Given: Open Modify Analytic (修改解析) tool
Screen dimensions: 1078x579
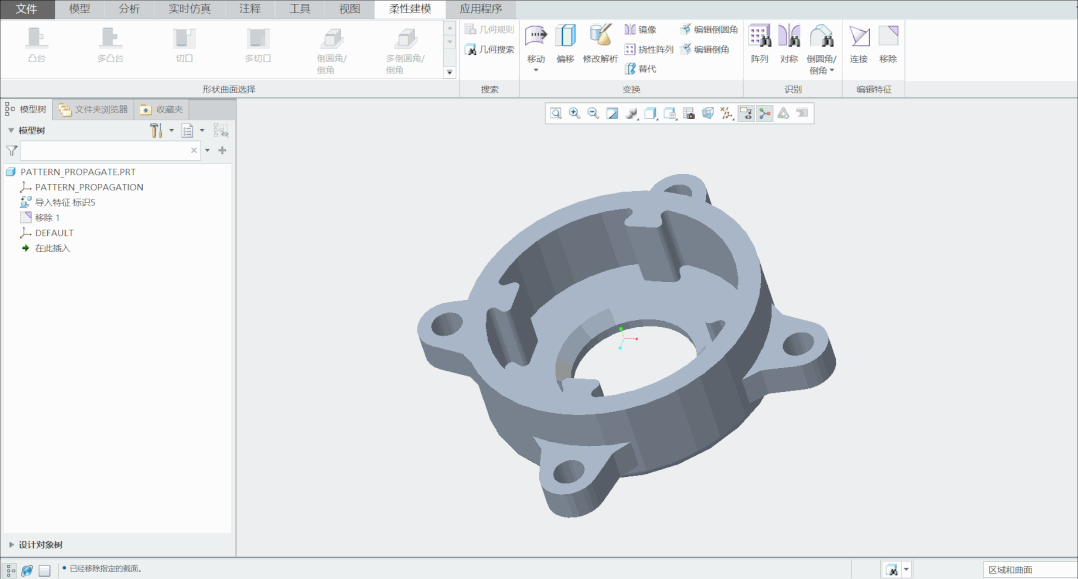Looking at the screenshot, I should click(600, 44).
